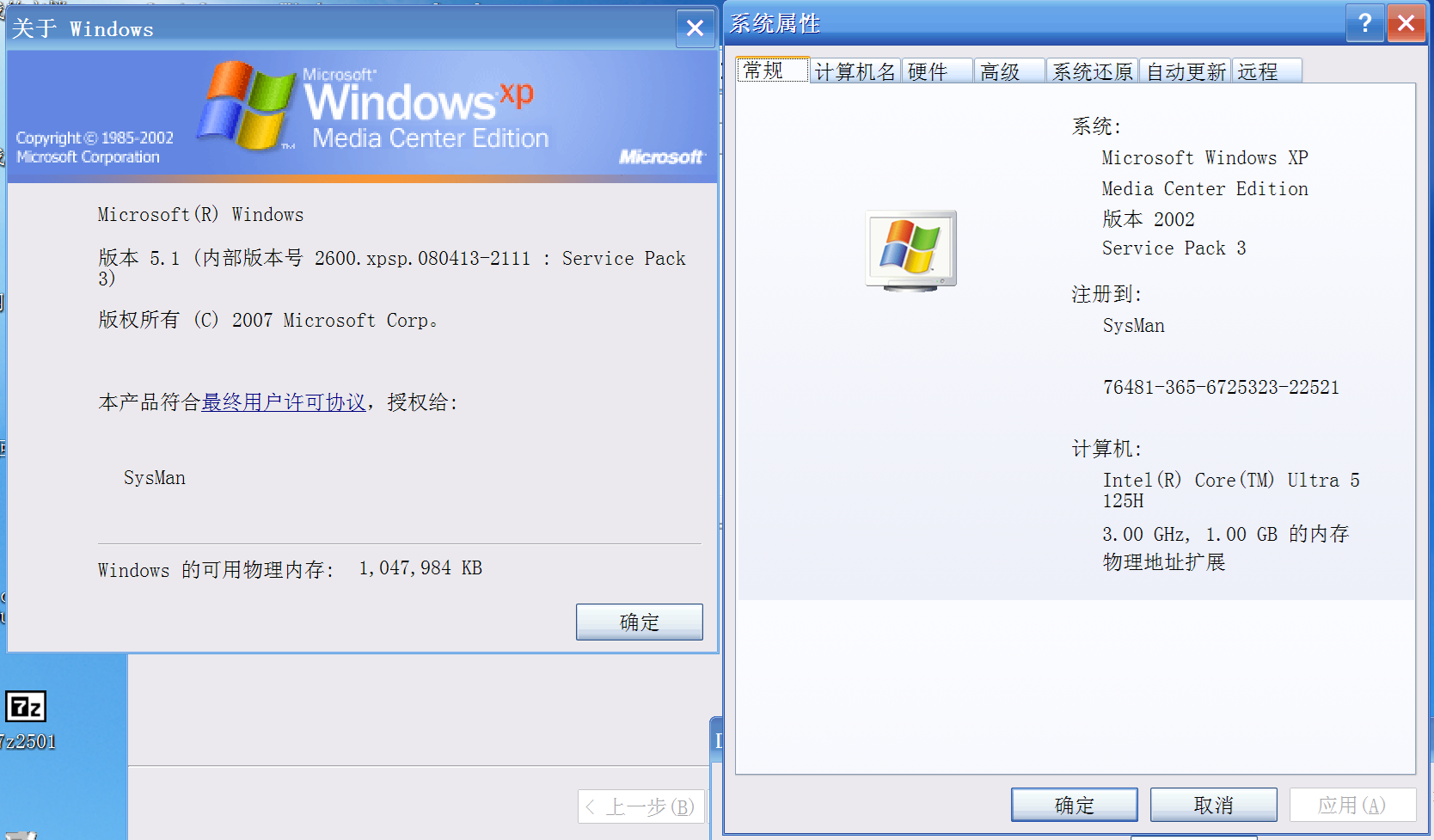Click the Windows XP flag logo in About Windows
Image resolution: width=1434 pixels, height=840 pixels.
[245, 107]
